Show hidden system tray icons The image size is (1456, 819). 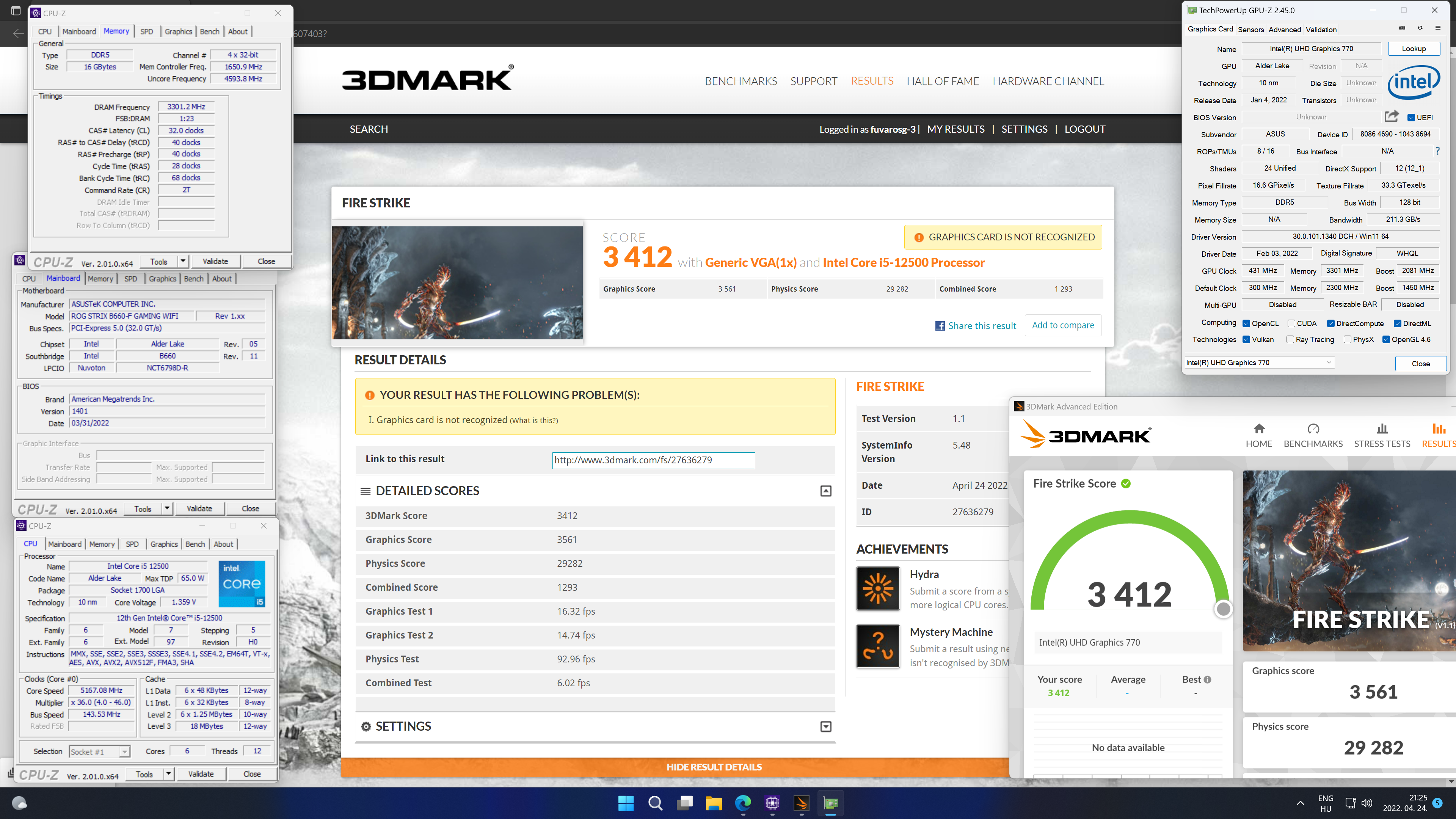pyautogui.click(x=1300, y=803)
